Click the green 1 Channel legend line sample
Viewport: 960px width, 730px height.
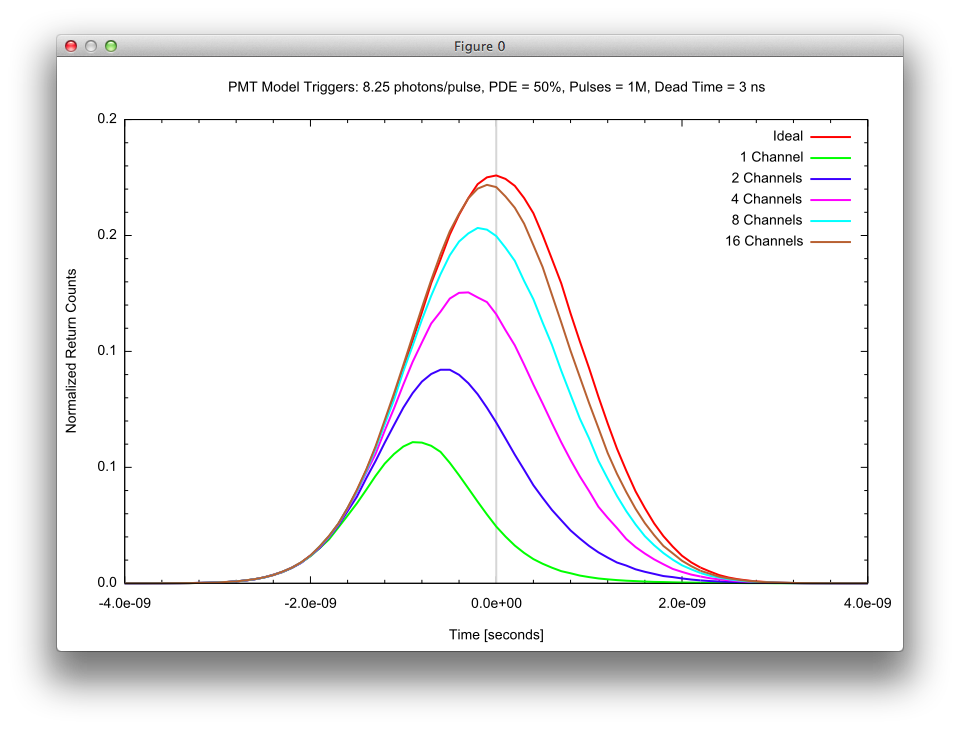(830, 157)
